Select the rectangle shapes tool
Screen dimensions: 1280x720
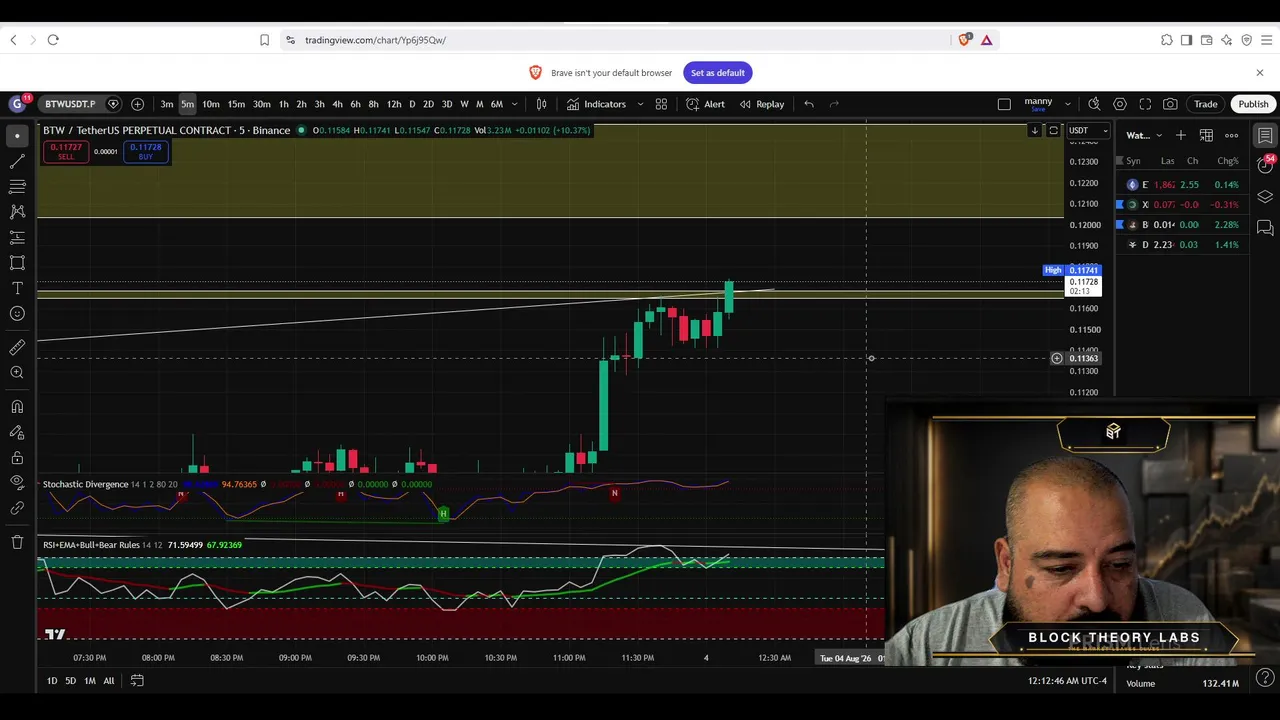click(17, 263)
